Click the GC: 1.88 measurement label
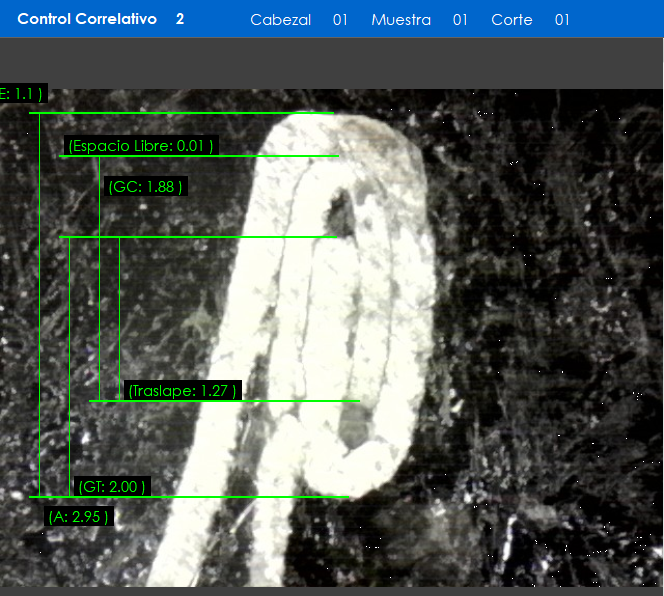This screenshot has height=596, width=664. [145, 187]
